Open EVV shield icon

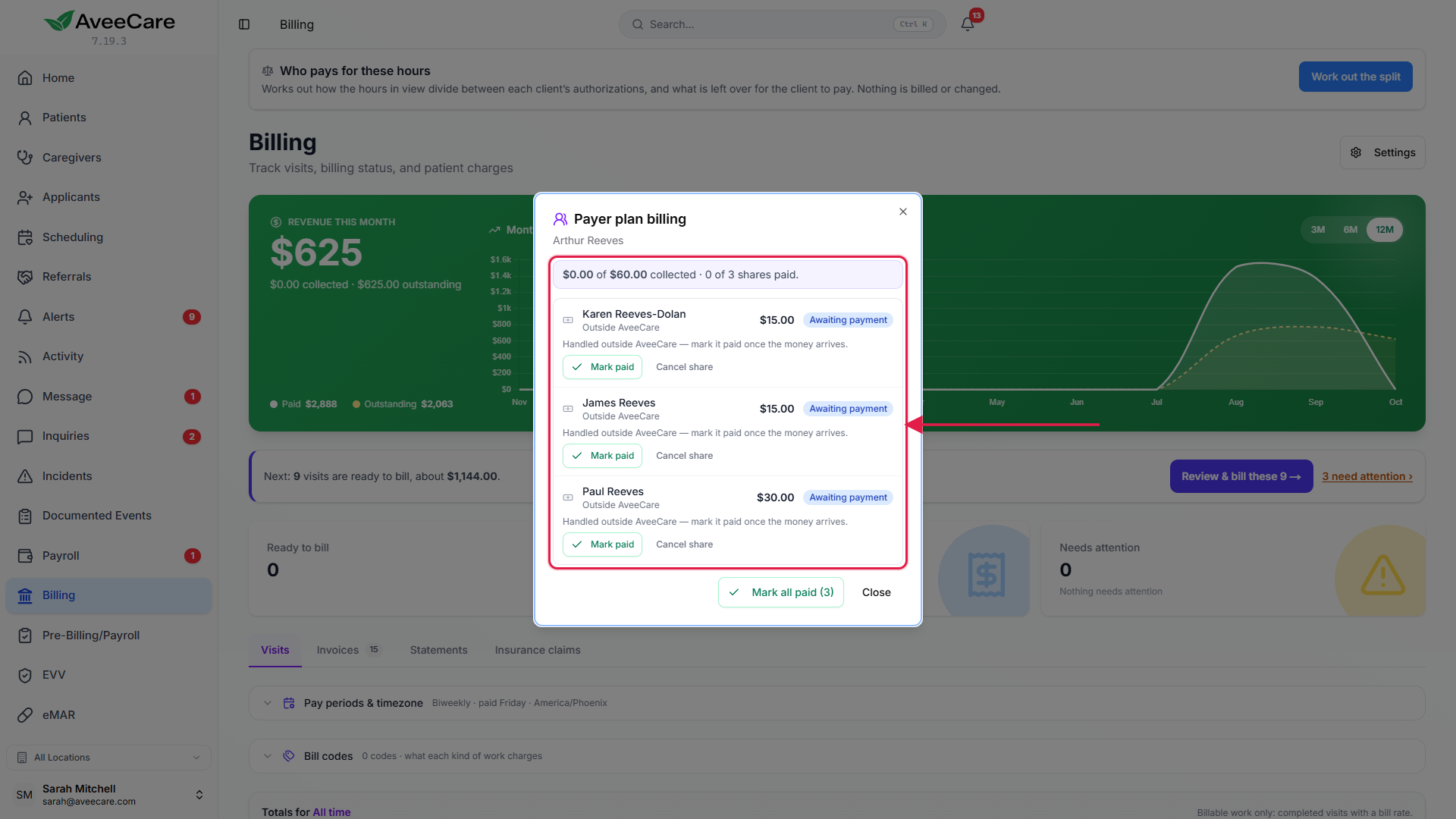pos(25,675)
